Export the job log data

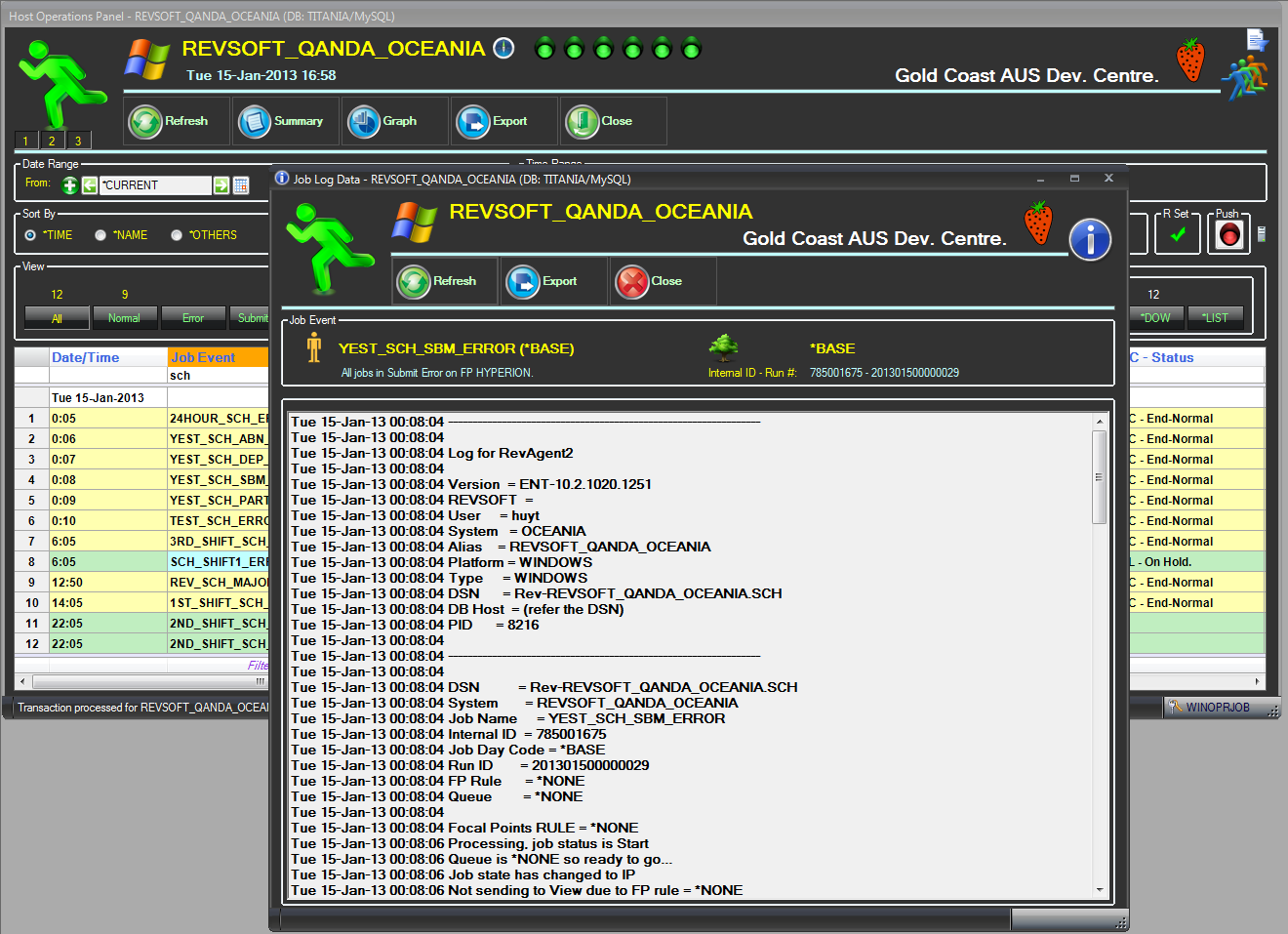pos(543,282)
